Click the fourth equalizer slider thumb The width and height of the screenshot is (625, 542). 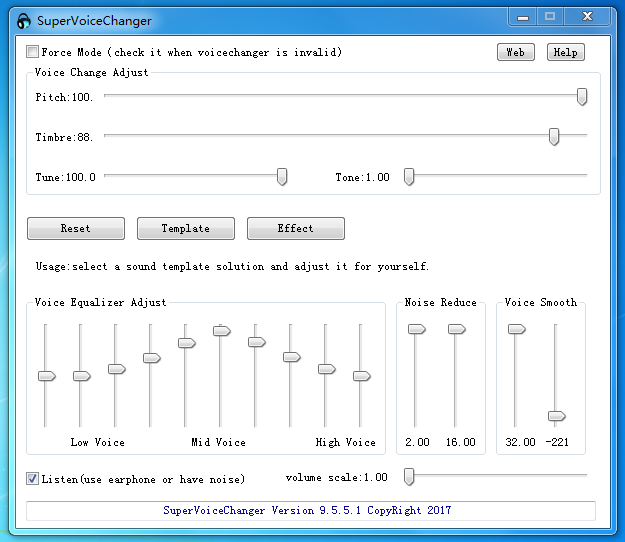pyautogui.click(x=152, y=358)
